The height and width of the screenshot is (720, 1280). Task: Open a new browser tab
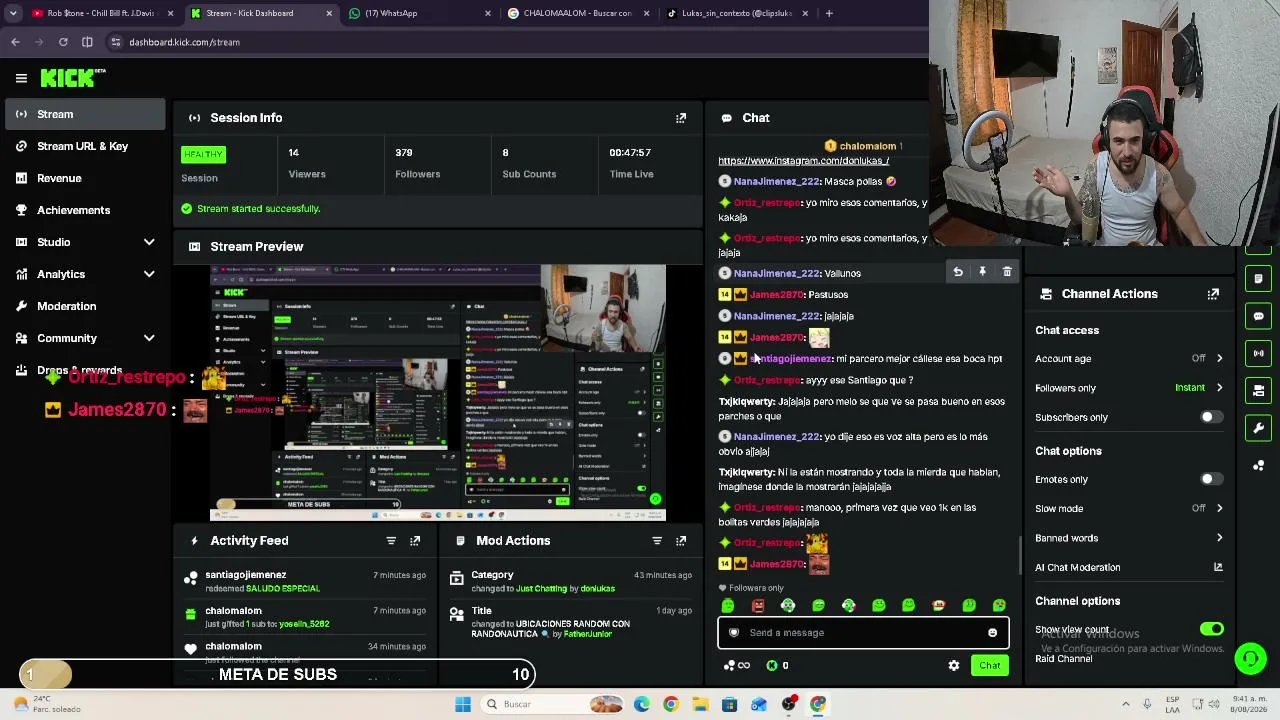pyautogui.click(x=829, y=13)
